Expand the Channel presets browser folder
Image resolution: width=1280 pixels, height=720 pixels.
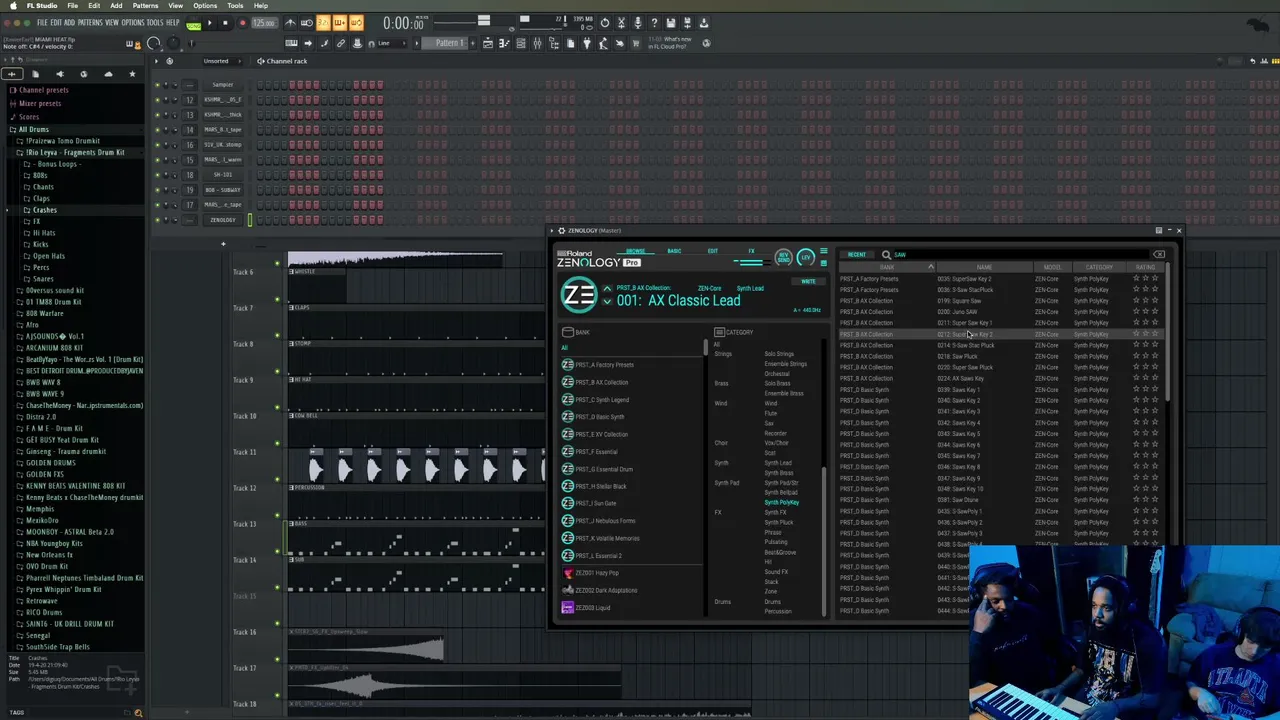click(x=44, y=90)
